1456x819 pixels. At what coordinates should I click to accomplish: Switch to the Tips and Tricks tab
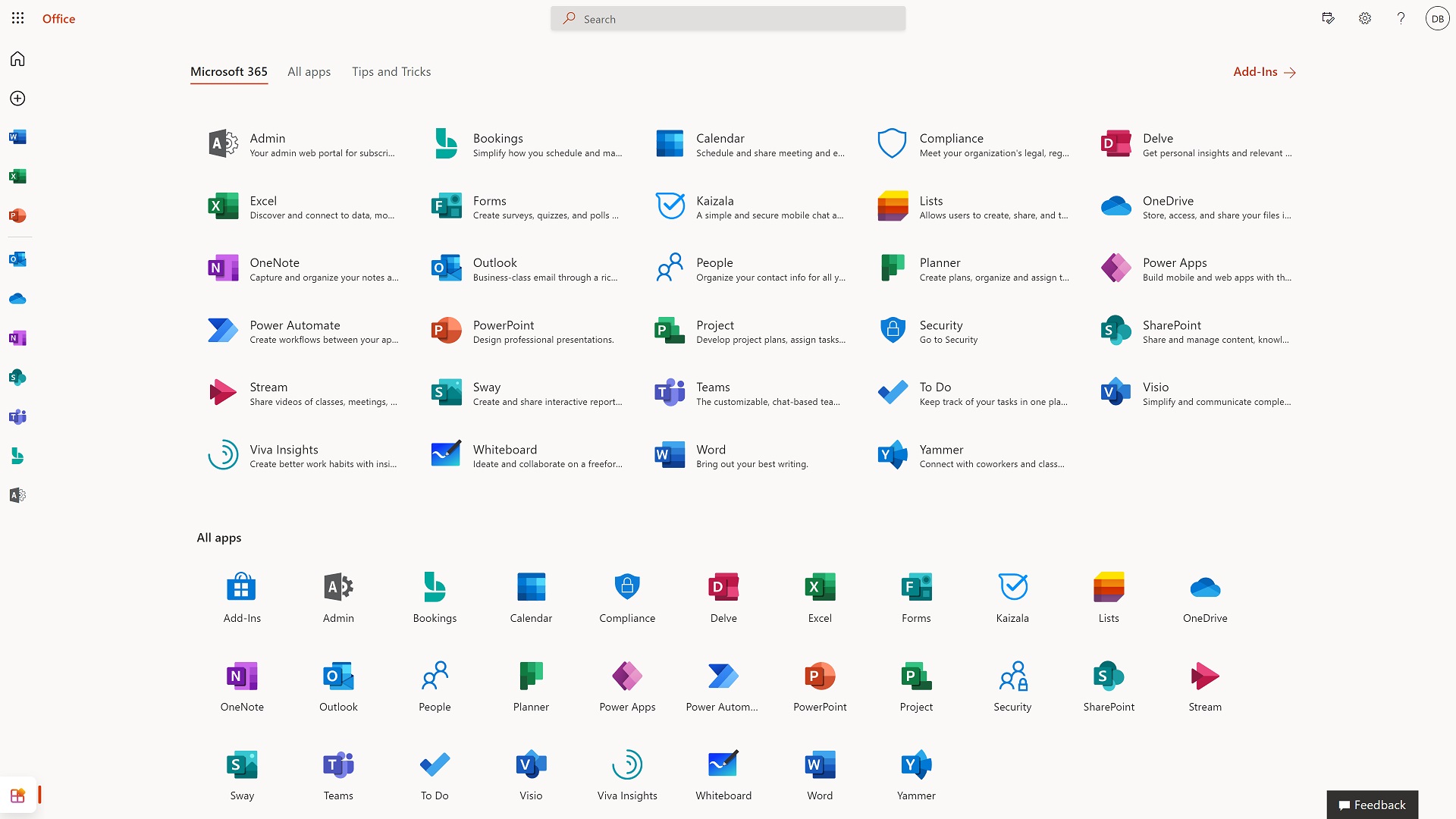point(391,72)
